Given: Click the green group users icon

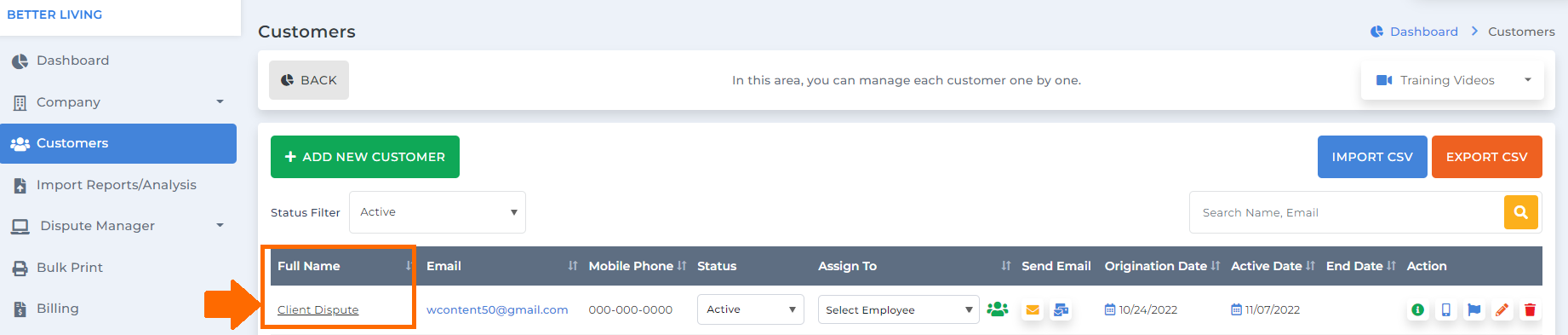Looking at the screenshot, I should [x=998, y=309].
